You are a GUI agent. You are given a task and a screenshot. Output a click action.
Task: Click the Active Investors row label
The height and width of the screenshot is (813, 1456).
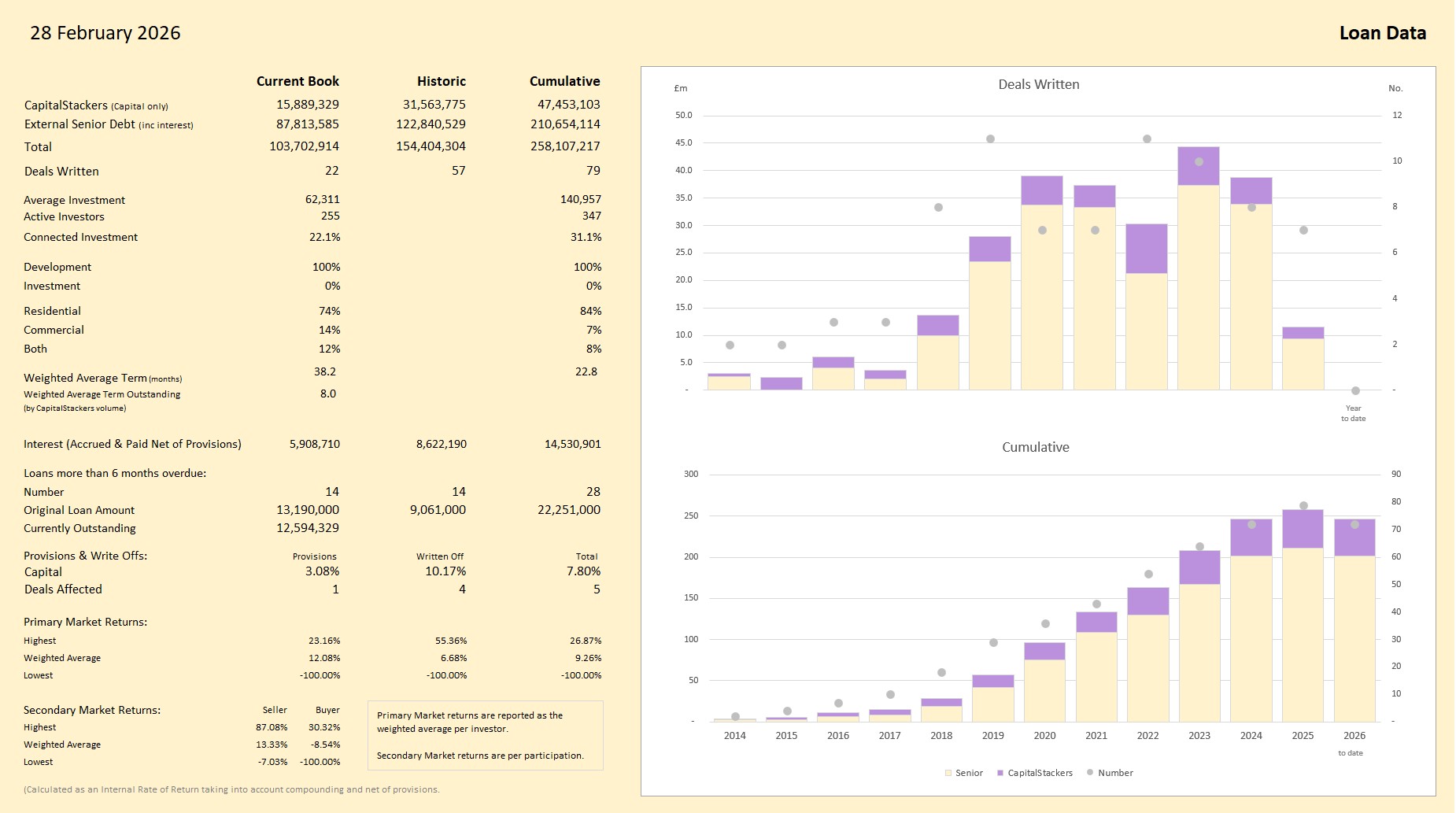tap(64, 216)
